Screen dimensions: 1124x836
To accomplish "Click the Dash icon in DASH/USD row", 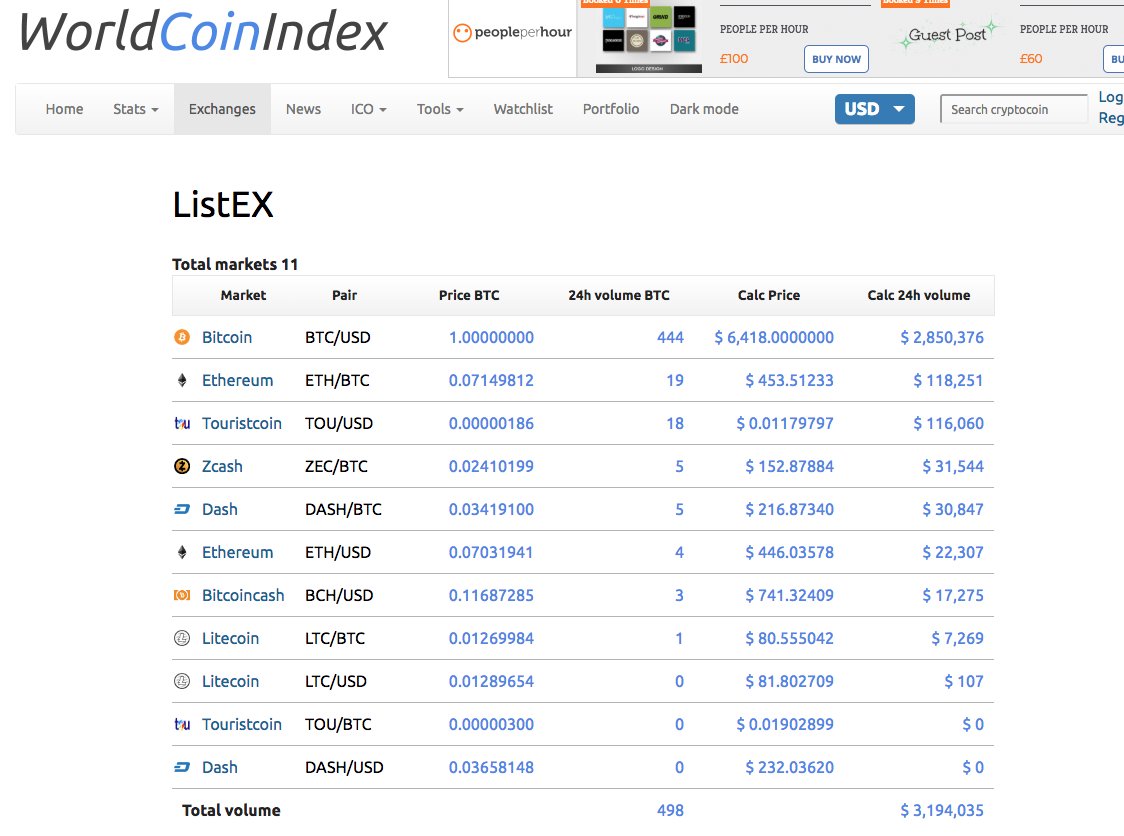I will (182, 767).
